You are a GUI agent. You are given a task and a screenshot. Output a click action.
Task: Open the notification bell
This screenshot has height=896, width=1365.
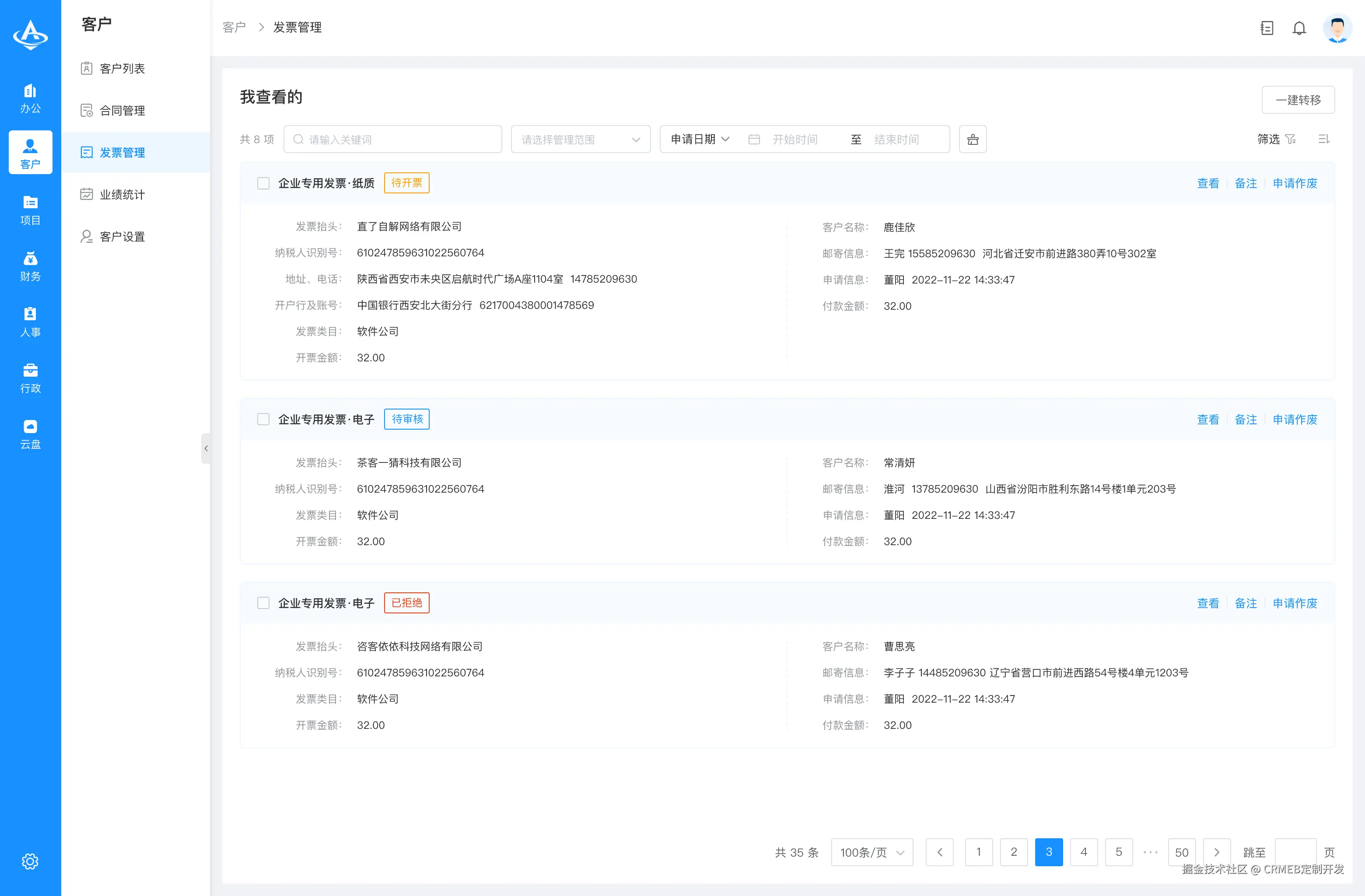tap(1299, 28)
